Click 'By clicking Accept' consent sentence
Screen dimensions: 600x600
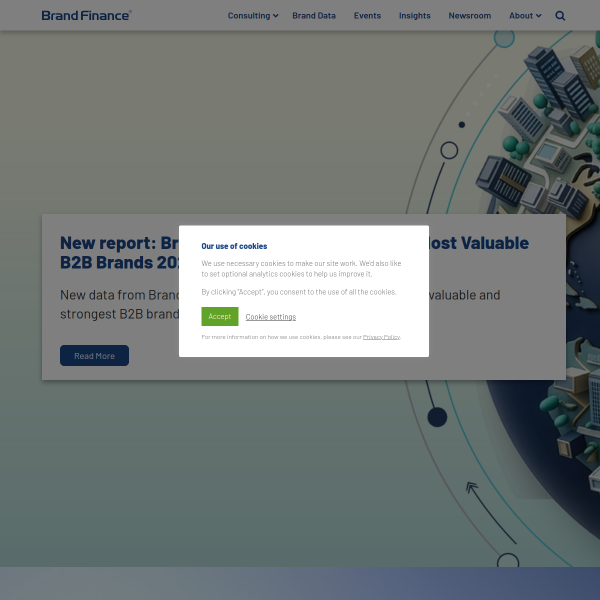coord(299,292)
